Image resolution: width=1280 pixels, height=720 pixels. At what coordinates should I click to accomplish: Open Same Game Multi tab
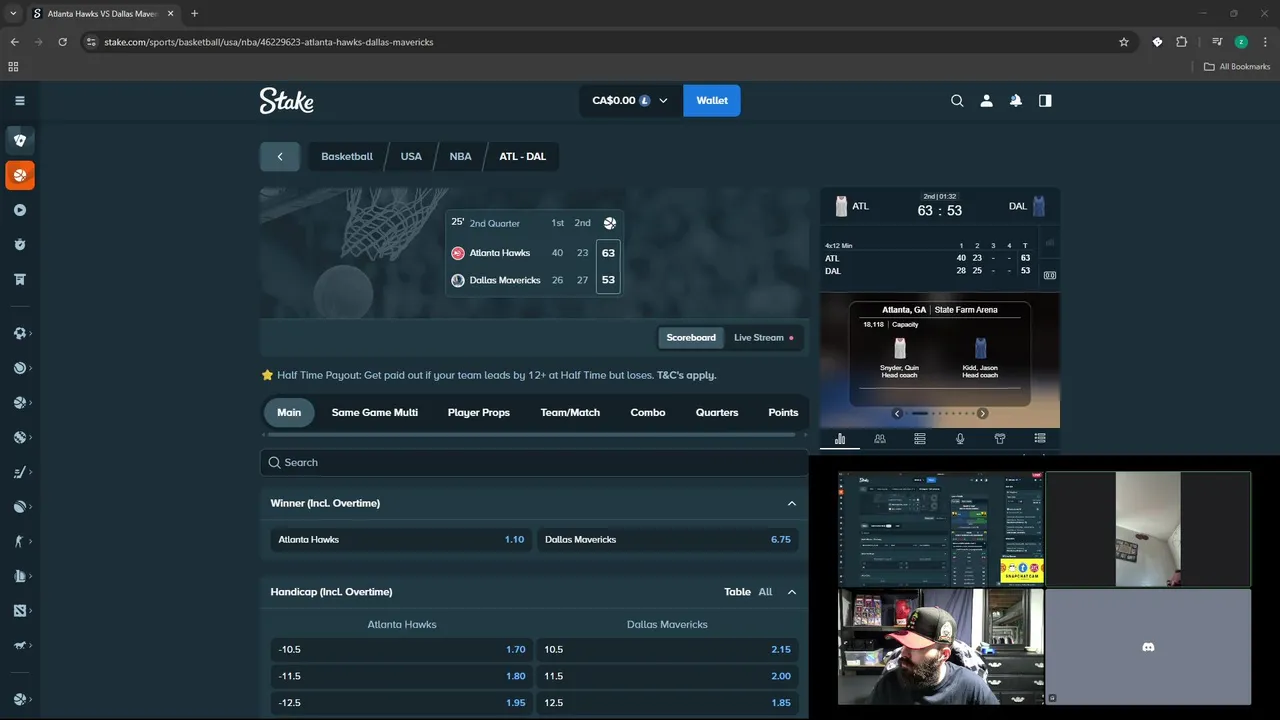tap(374, 412)
